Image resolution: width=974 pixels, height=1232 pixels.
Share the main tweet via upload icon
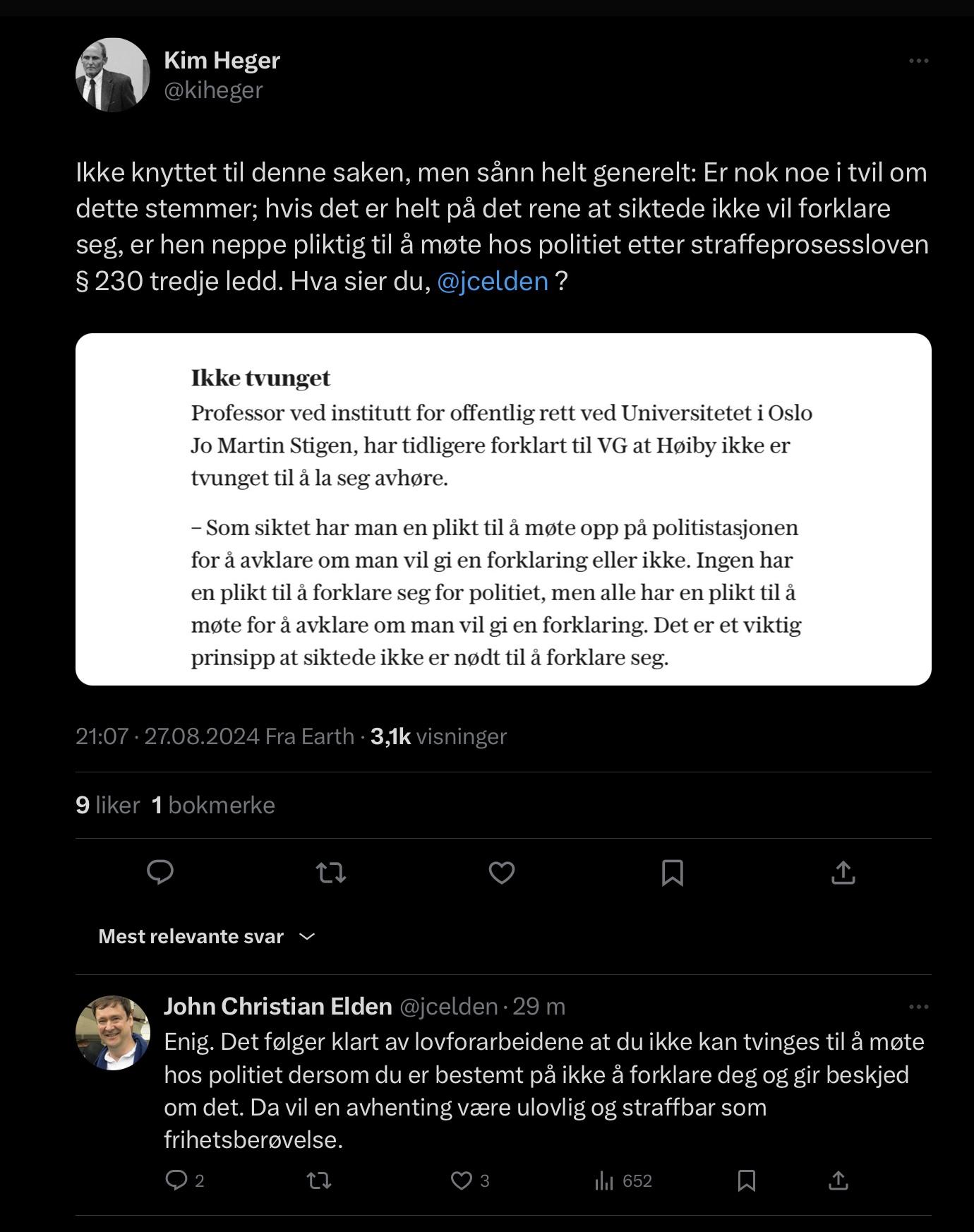[x=843, y=873]
